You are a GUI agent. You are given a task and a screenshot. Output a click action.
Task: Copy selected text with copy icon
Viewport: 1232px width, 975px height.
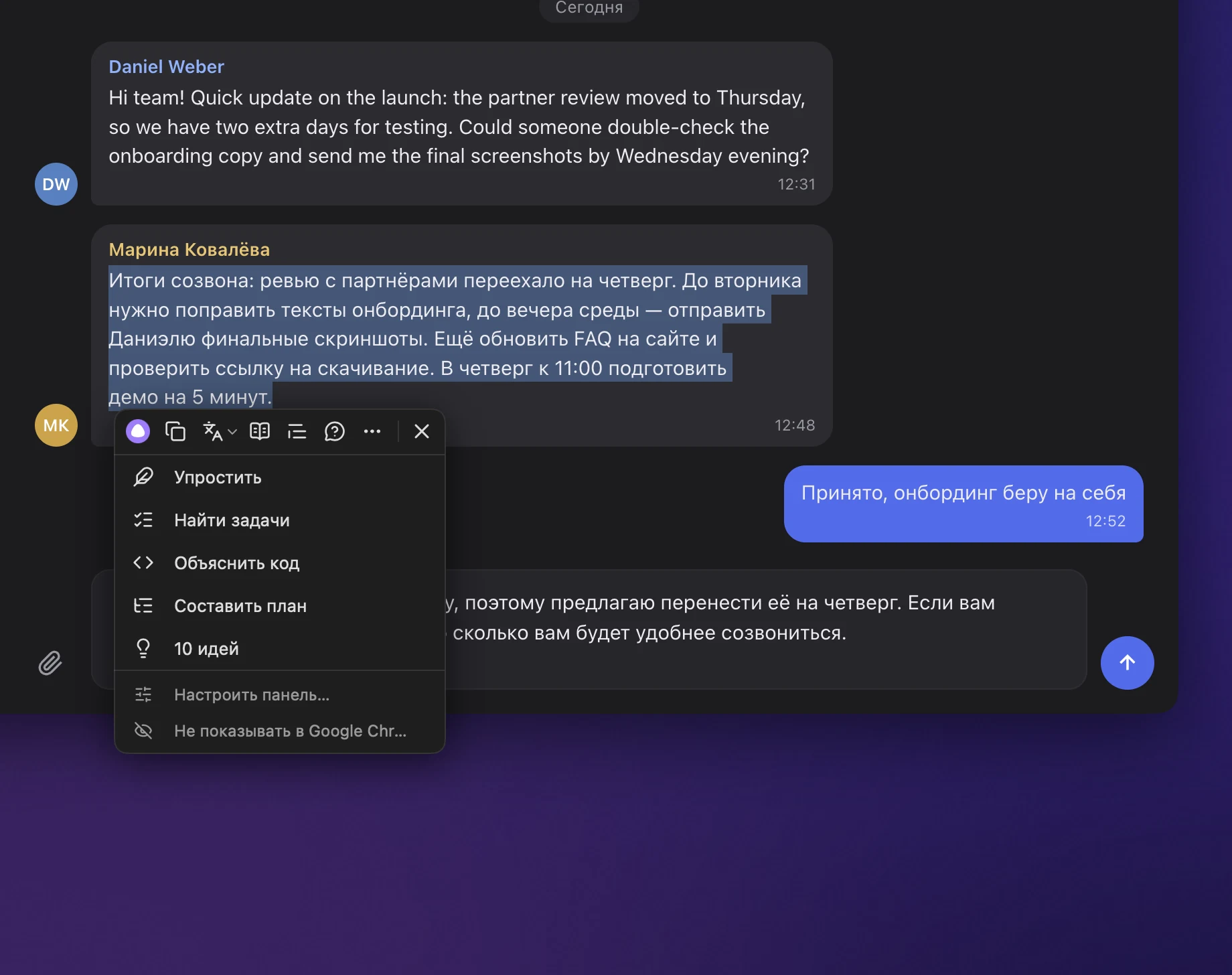175,431
